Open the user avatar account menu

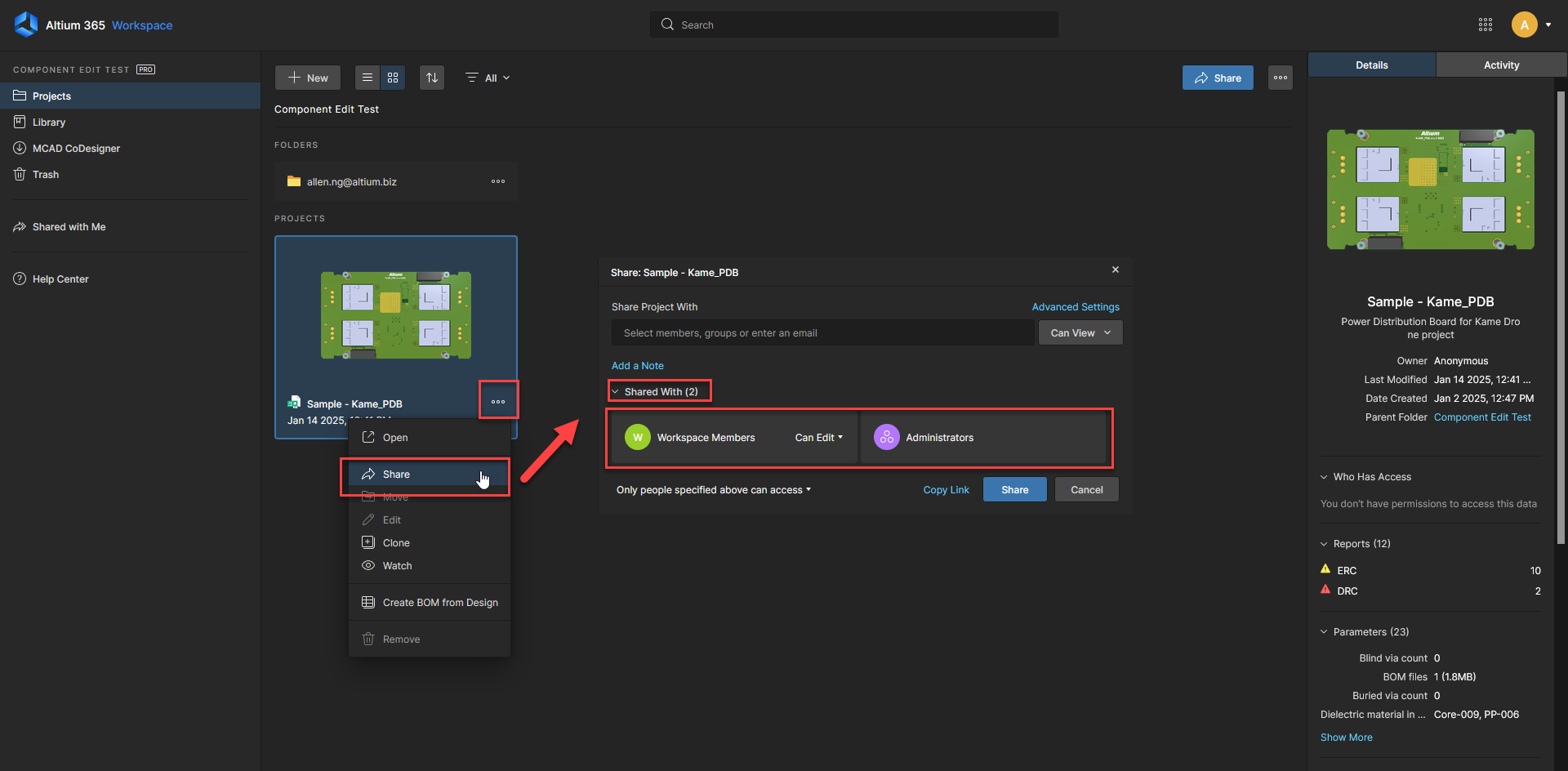[1524, 25]
